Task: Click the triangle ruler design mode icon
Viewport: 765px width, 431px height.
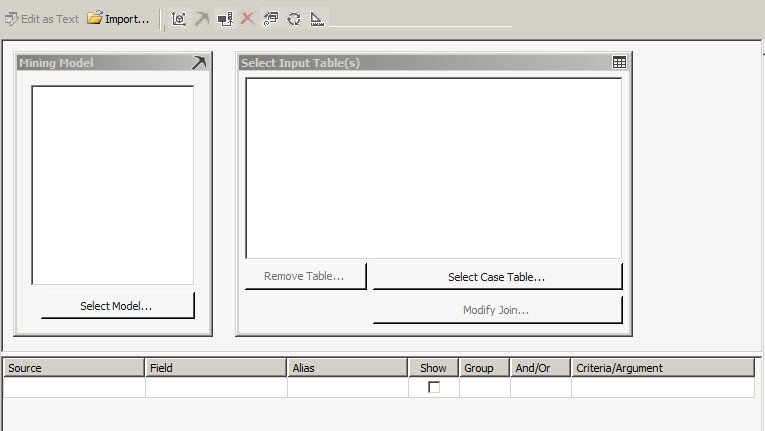Action: 317,19
